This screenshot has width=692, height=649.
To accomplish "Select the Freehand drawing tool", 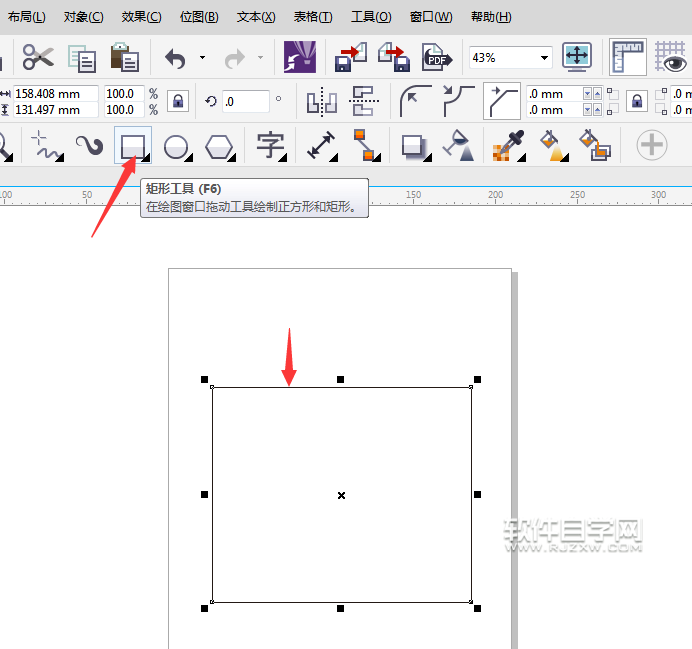I will [x=46, y=145].
